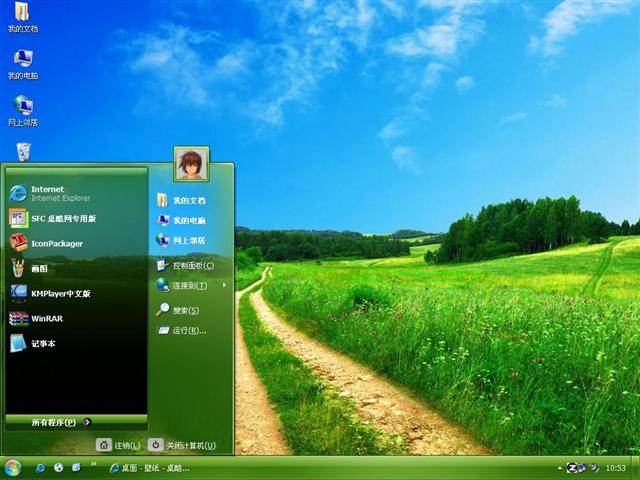
Task: Click the globe icon in quick launch
Action: (58, 468)
